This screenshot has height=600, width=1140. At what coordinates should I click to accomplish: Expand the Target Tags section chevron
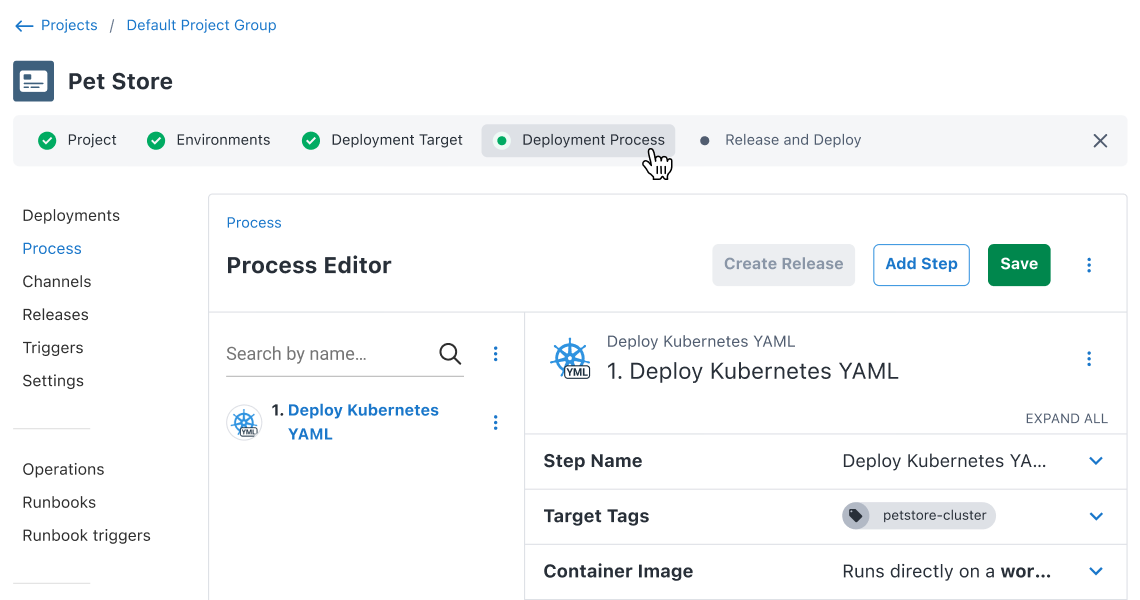(1096, 516)
